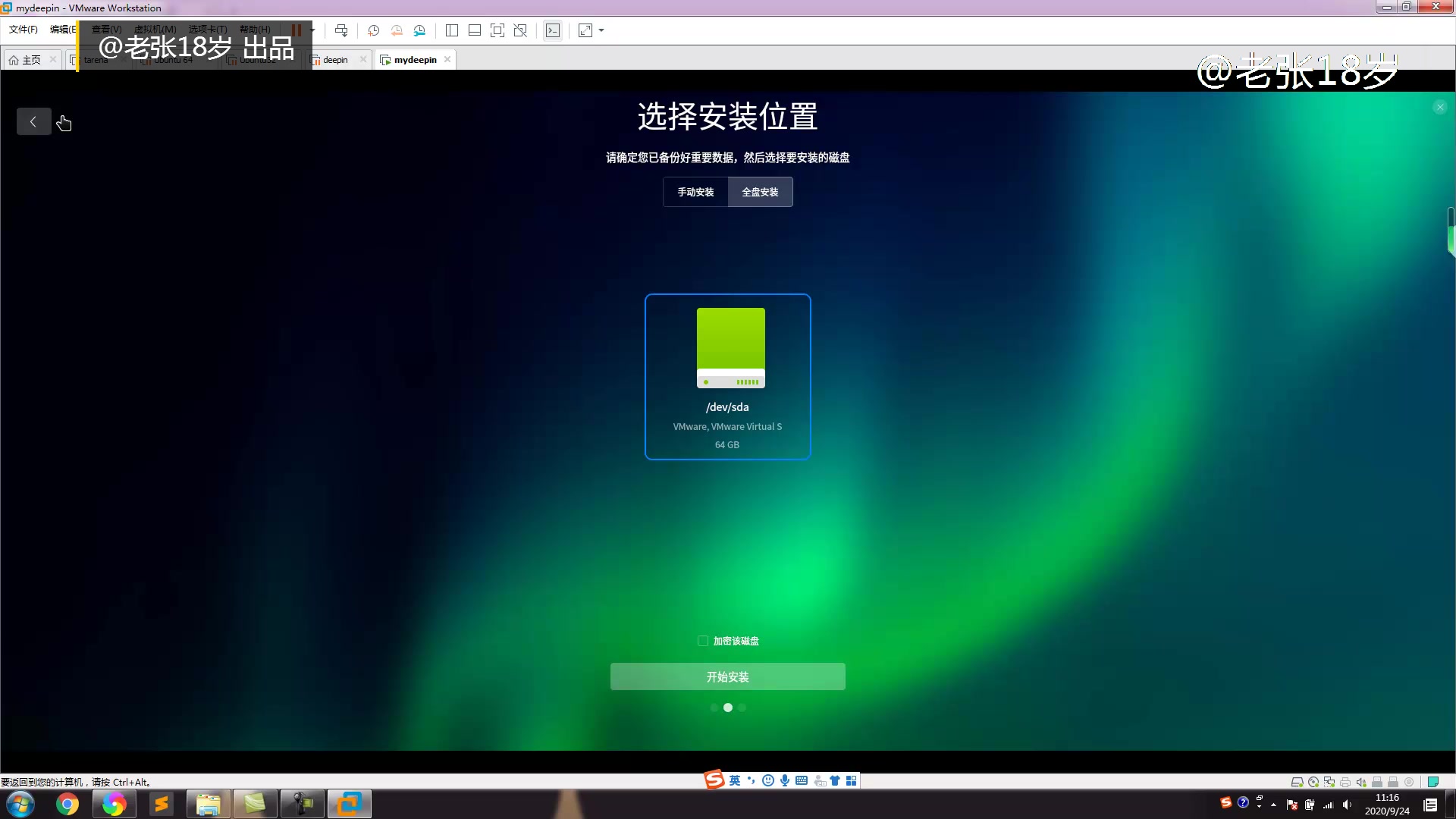Take a snapshot of the virtual machine
Screen dimensions: 1456x819
point(373,30)
